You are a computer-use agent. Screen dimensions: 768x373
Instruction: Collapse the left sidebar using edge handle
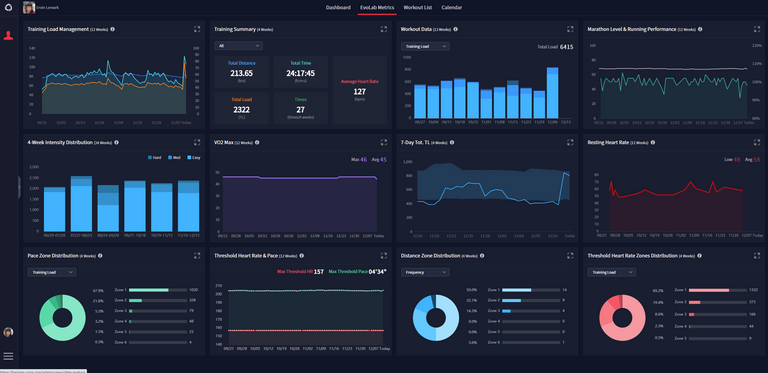[19, 187]
